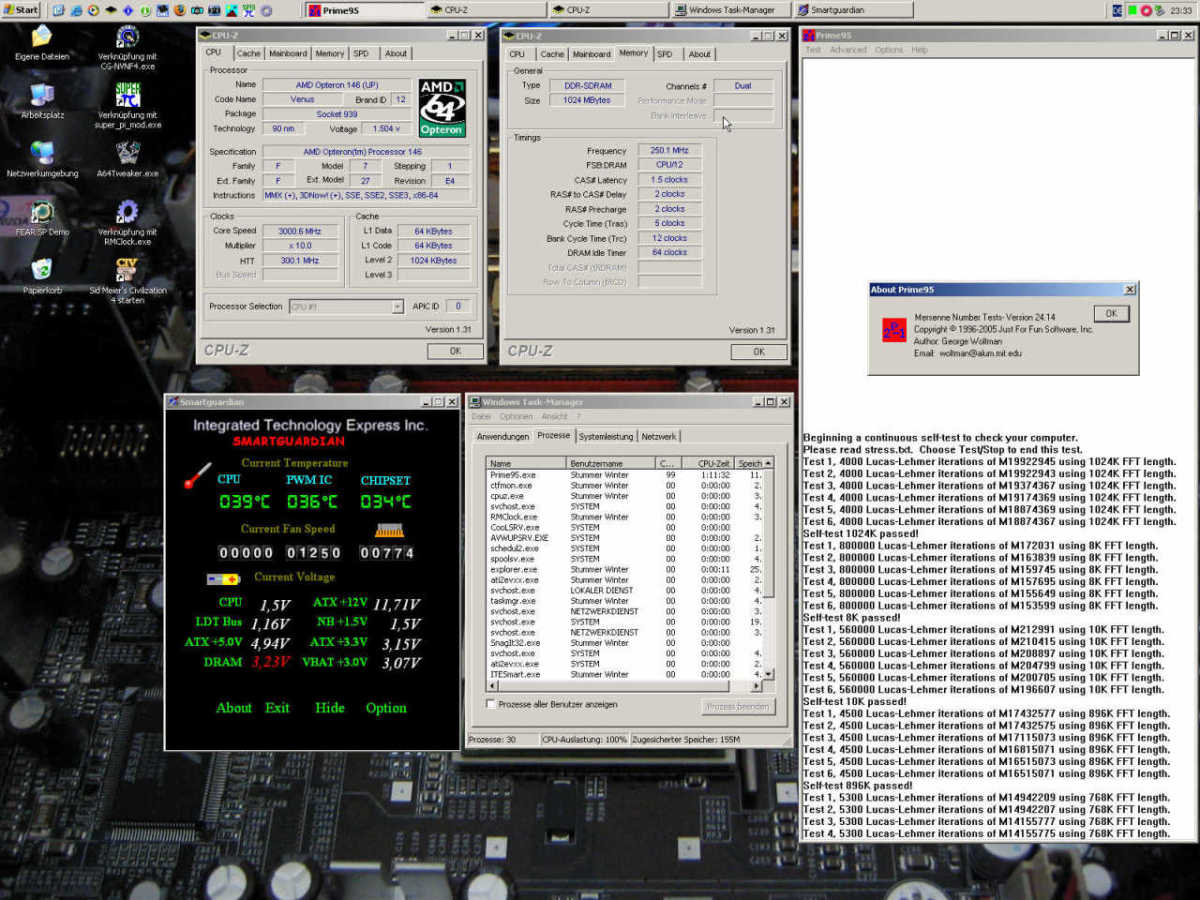Click Hide in Smartguardian

point(330,708)
